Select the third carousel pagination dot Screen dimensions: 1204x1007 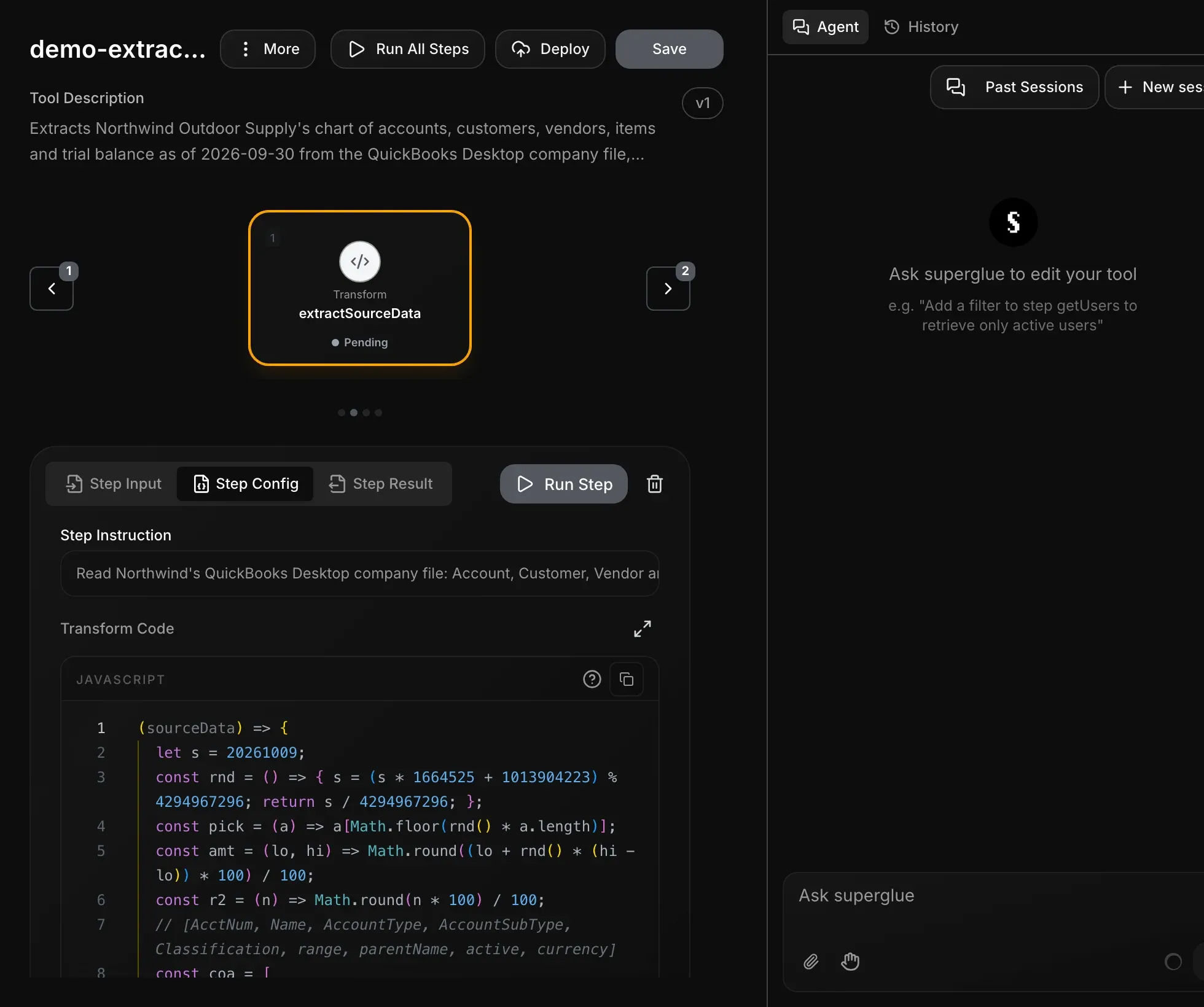pos(366,413)
